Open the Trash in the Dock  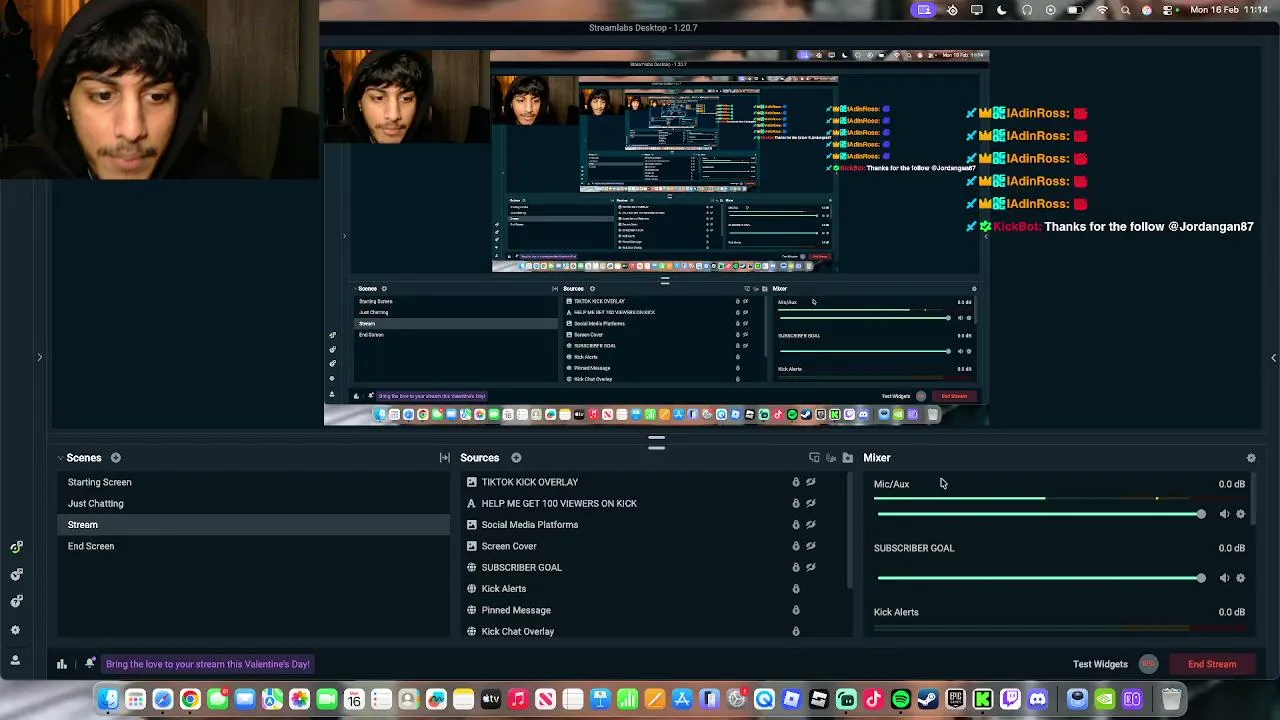[1171, 699]
